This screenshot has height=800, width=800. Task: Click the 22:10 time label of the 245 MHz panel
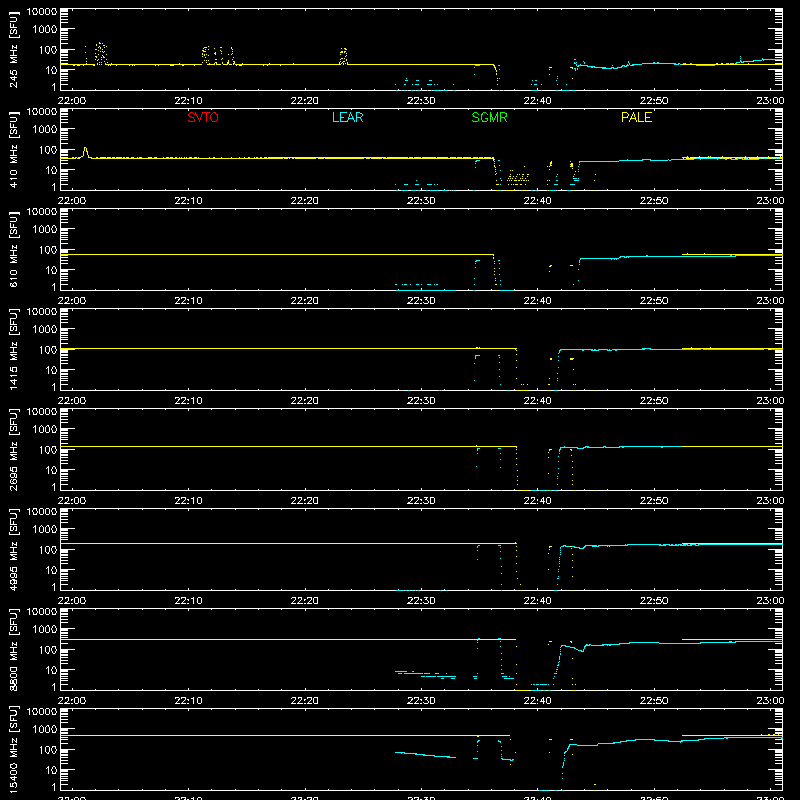point(188,101)
